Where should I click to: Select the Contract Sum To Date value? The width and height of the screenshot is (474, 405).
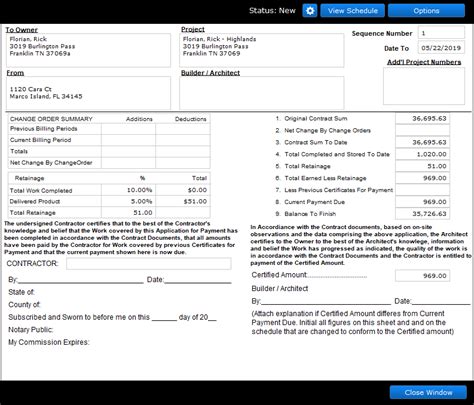[422, 142]
